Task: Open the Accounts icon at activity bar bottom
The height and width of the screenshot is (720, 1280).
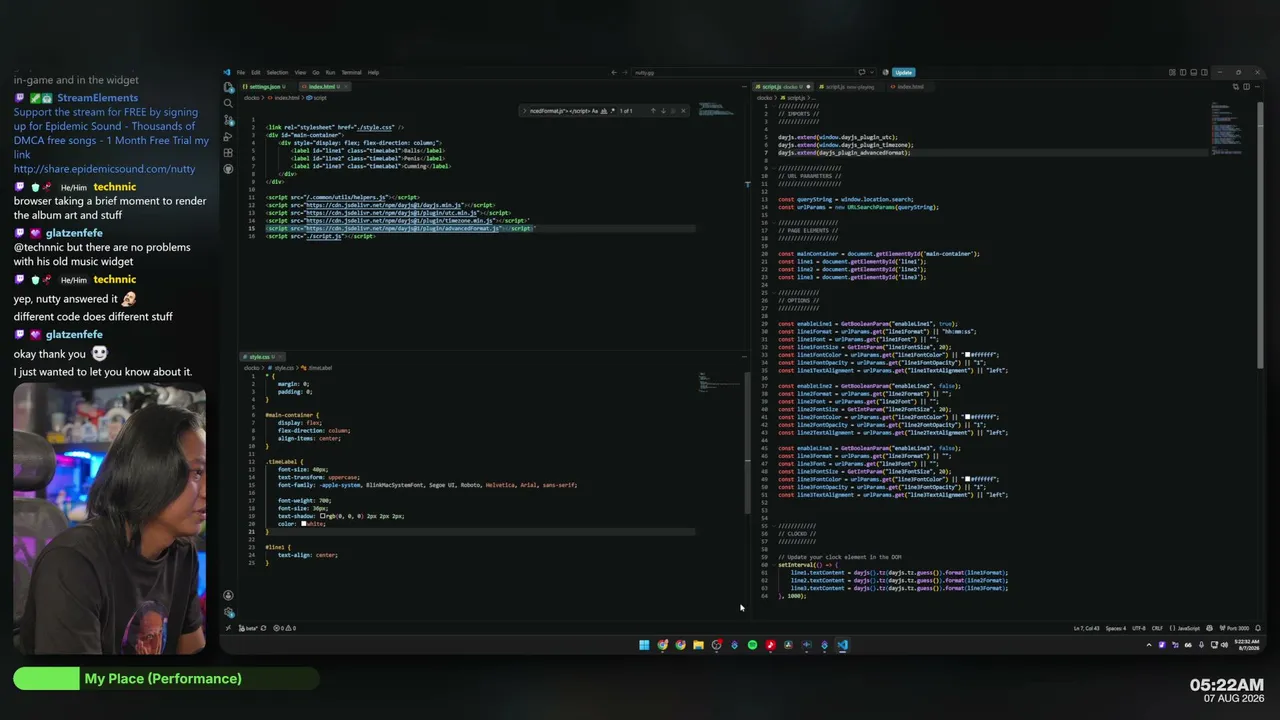Action: coord(229,596)
